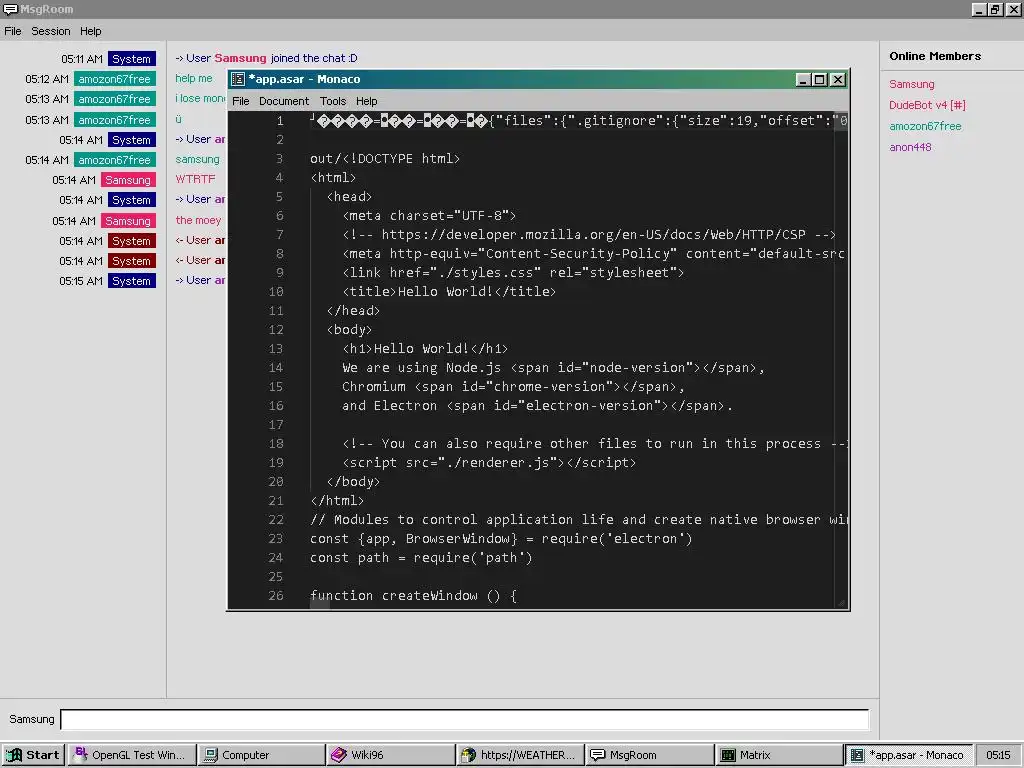
Task: Open the Help menu in Monaco editor
Action: (x=366, y=101)
